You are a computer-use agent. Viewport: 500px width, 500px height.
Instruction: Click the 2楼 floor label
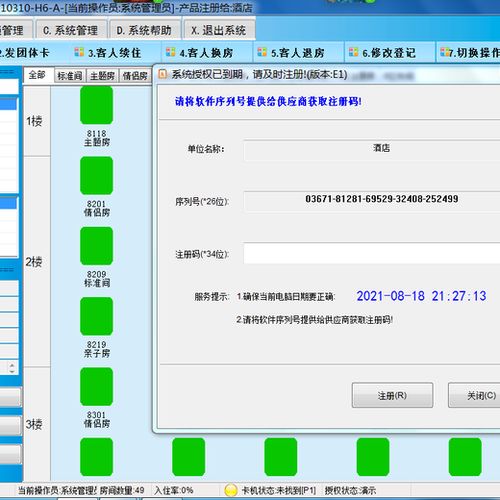(34, 262)
